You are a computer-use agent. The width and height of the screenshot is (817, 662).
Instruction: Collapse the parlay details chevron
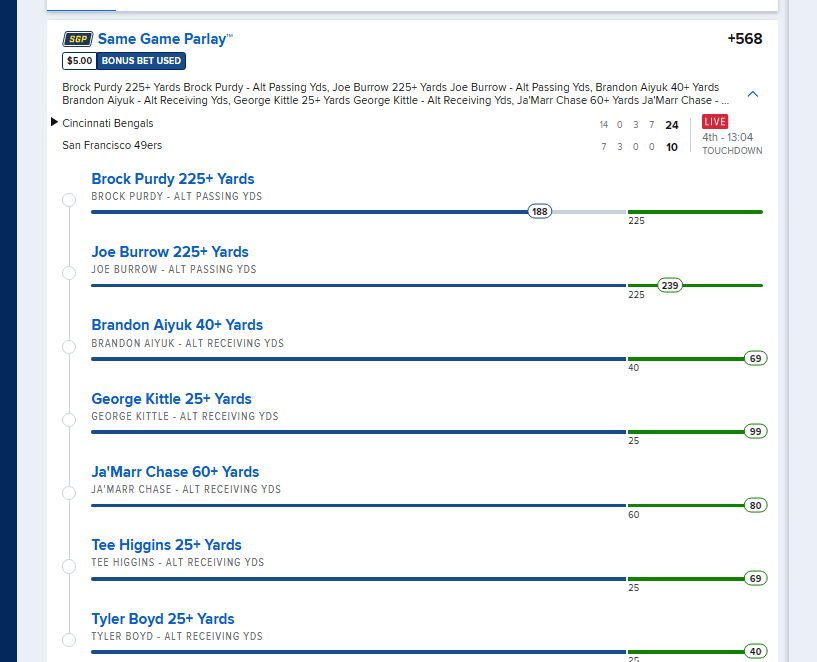(x=752, y=94)
